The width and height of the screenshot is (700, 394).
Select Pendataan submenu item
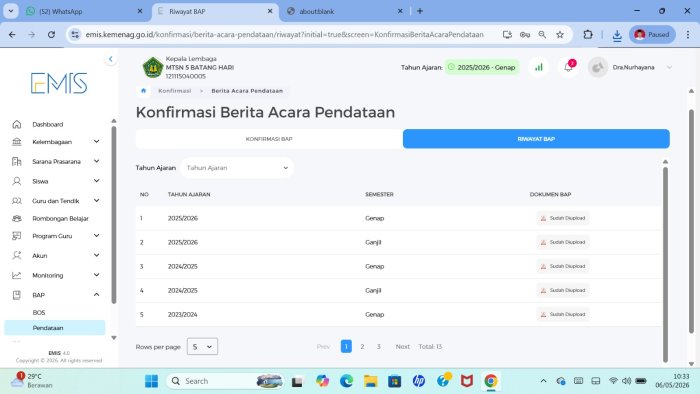54,328
